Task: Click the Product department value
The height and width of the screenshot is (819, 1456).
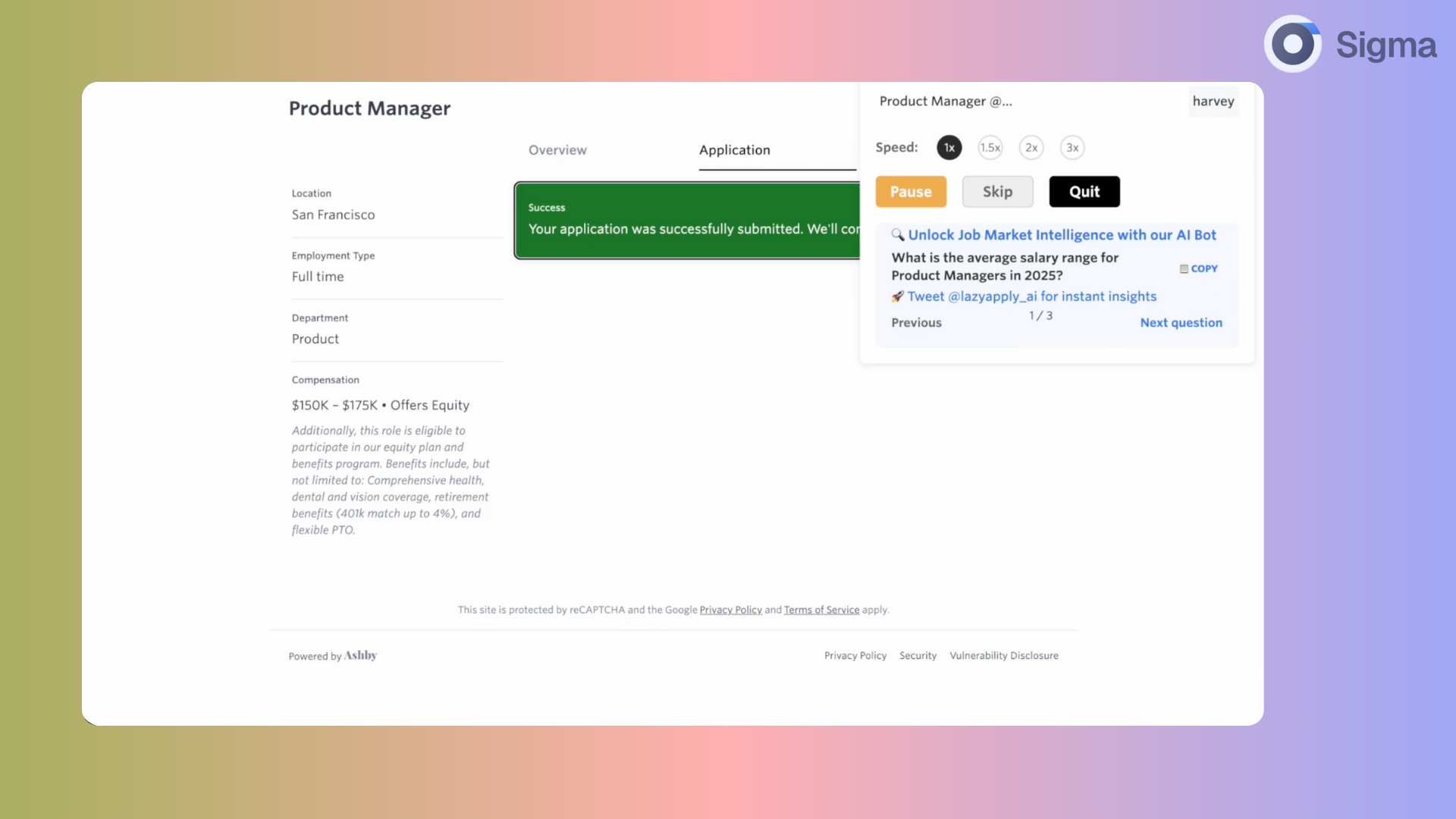Action: click(315, 339)
